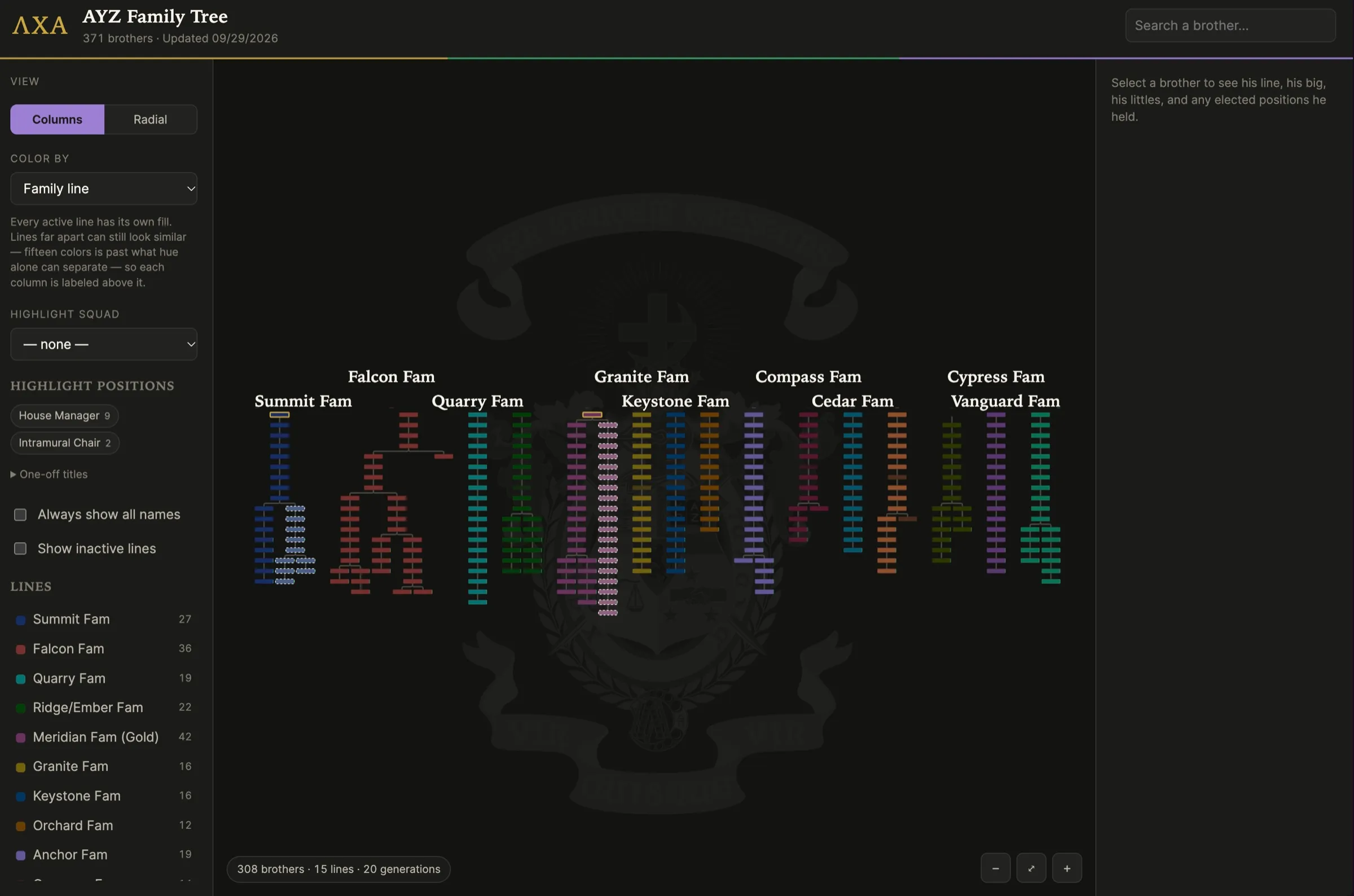Select Falcon Fam row in Lines list
Image resolution: width=1354 pixels, height=896 pixels.
tap(103, 648)
